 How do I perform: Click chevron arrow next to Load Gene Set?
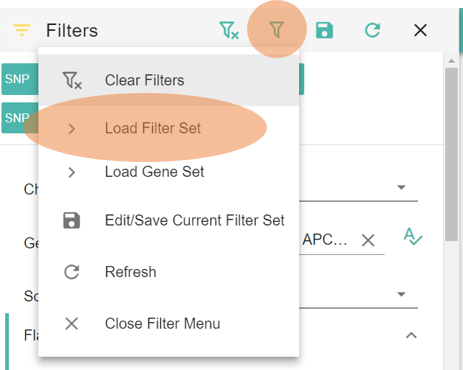[x=72, y=172]
